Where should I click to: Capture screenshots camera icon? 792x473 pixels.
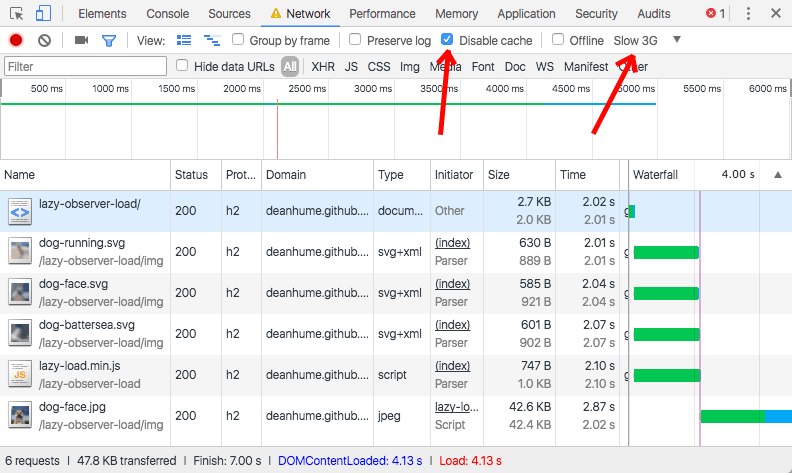(x=81, y=40)
